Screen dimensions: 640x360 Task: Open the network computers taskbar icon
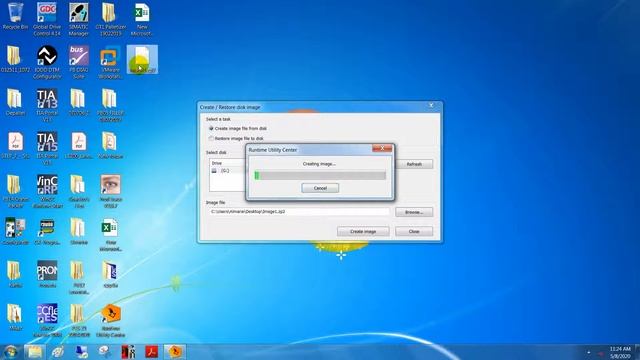pos(81,351)
